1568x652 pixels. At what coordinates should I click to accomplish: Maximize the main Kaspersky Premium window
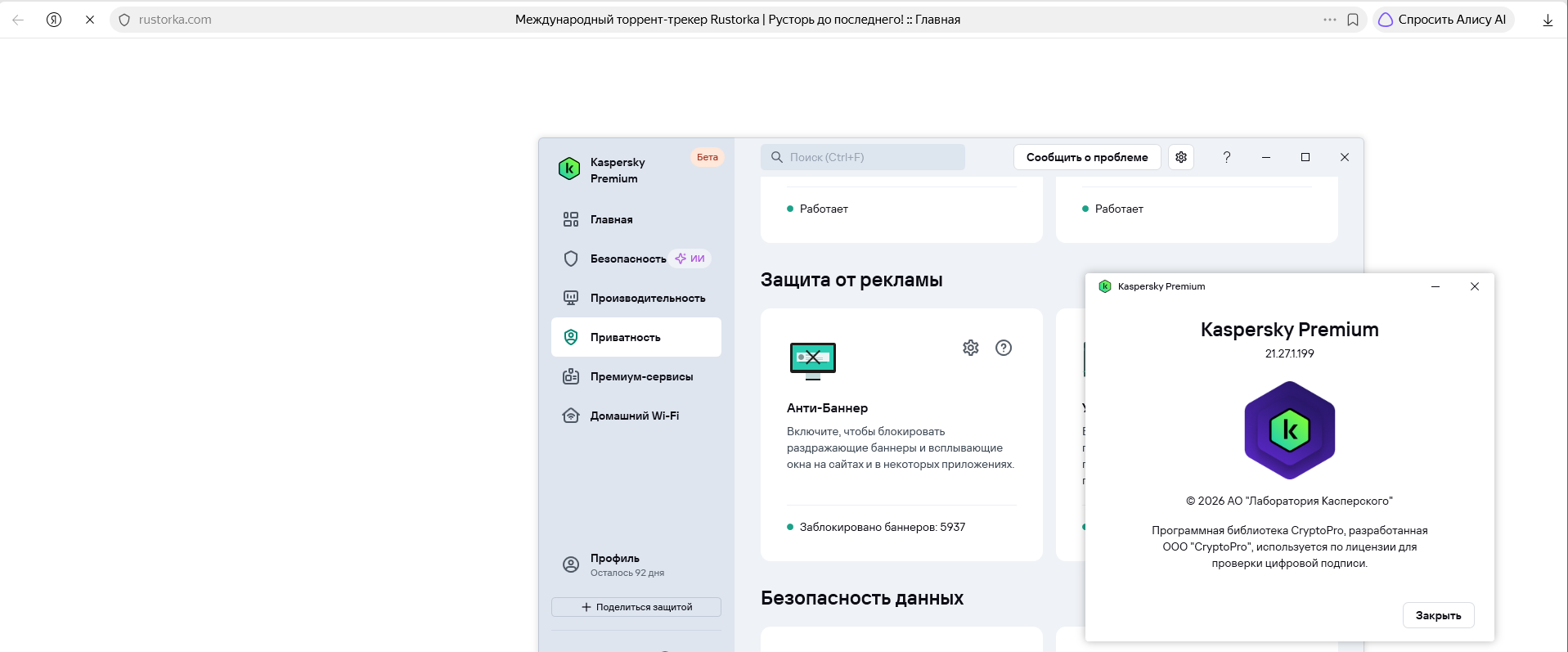(x=1305, y=157)
